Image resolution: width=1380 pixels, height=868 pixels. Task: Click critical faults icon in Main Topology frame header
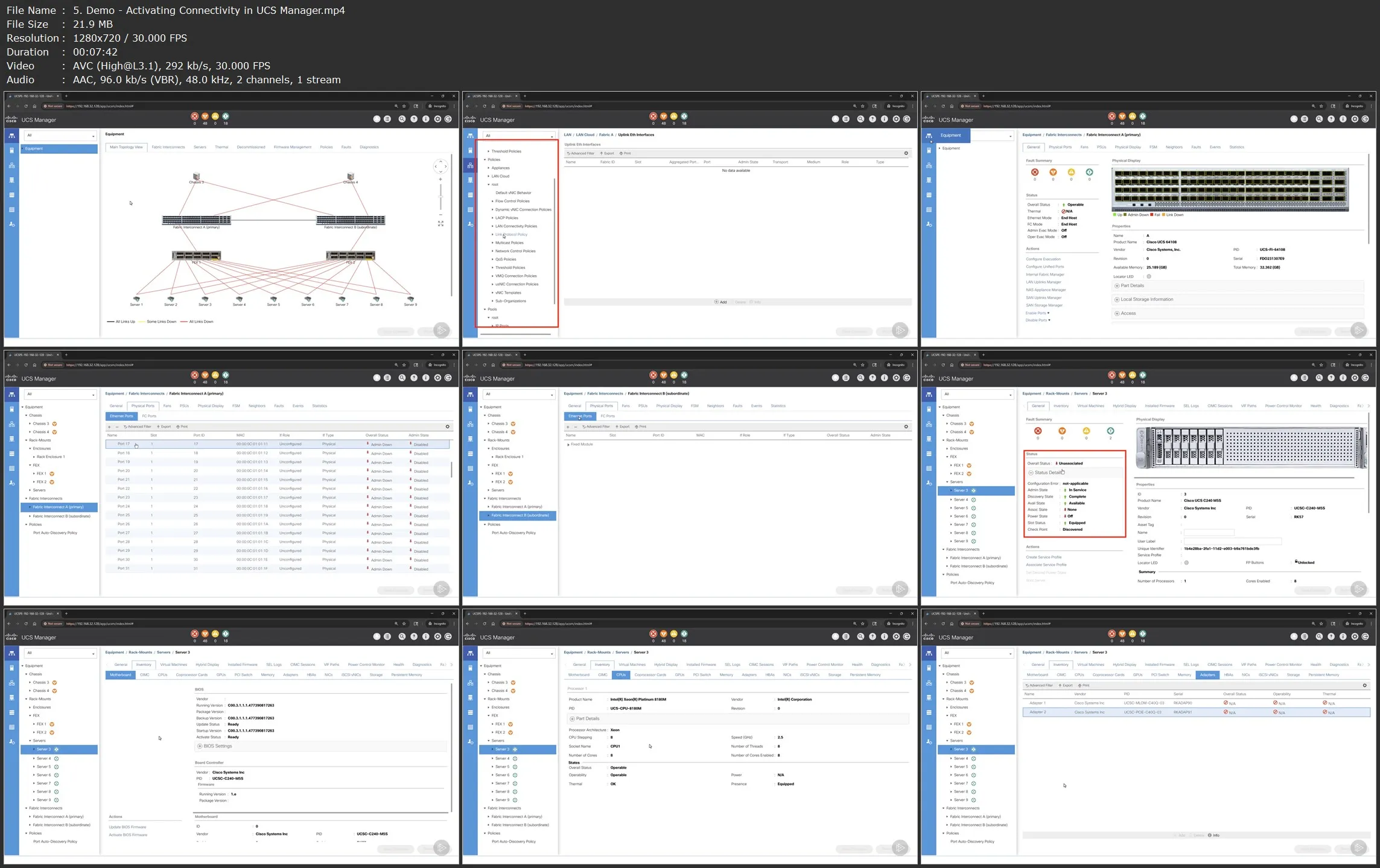[194, 116]
